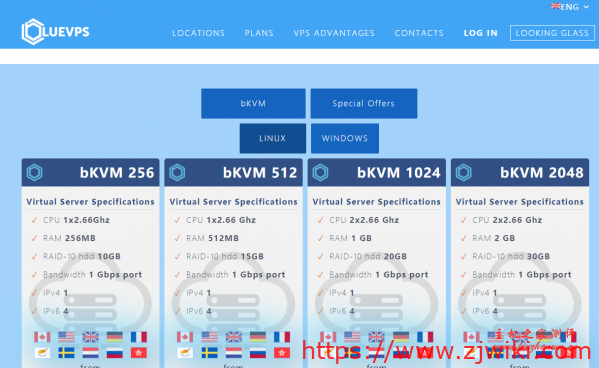Click RAM 512MB spec line
599x368 pixels.
[x=212, y=238]
